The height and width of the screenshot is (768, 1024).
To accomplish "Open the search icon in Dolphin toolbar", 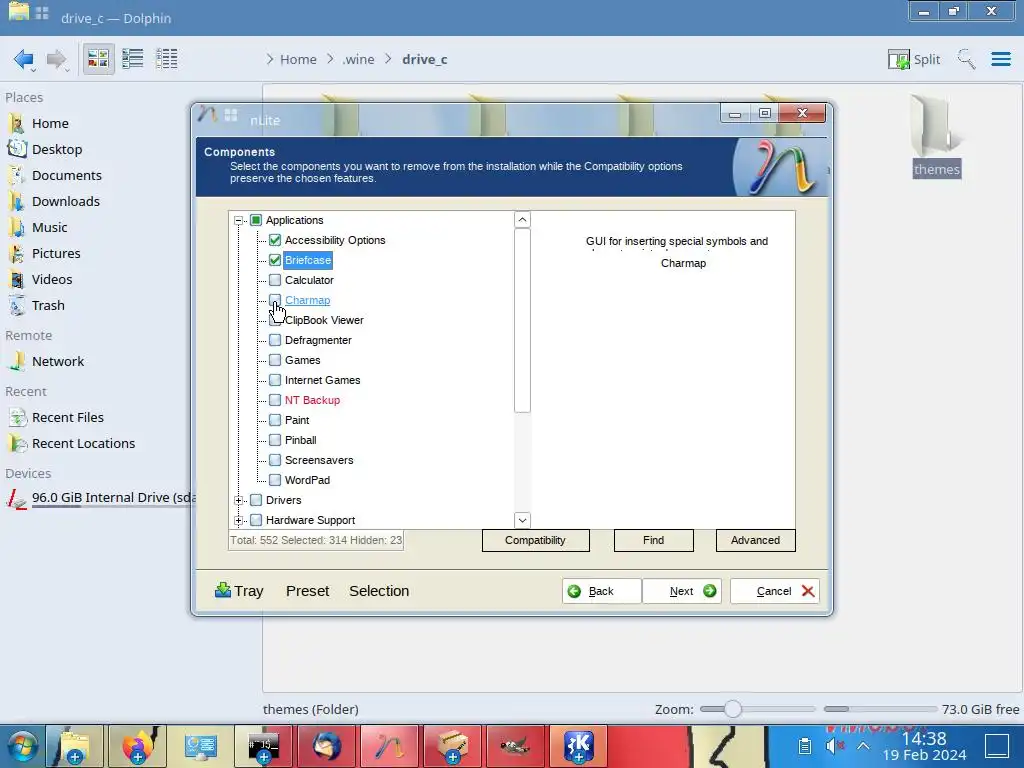I will point(966,59).
